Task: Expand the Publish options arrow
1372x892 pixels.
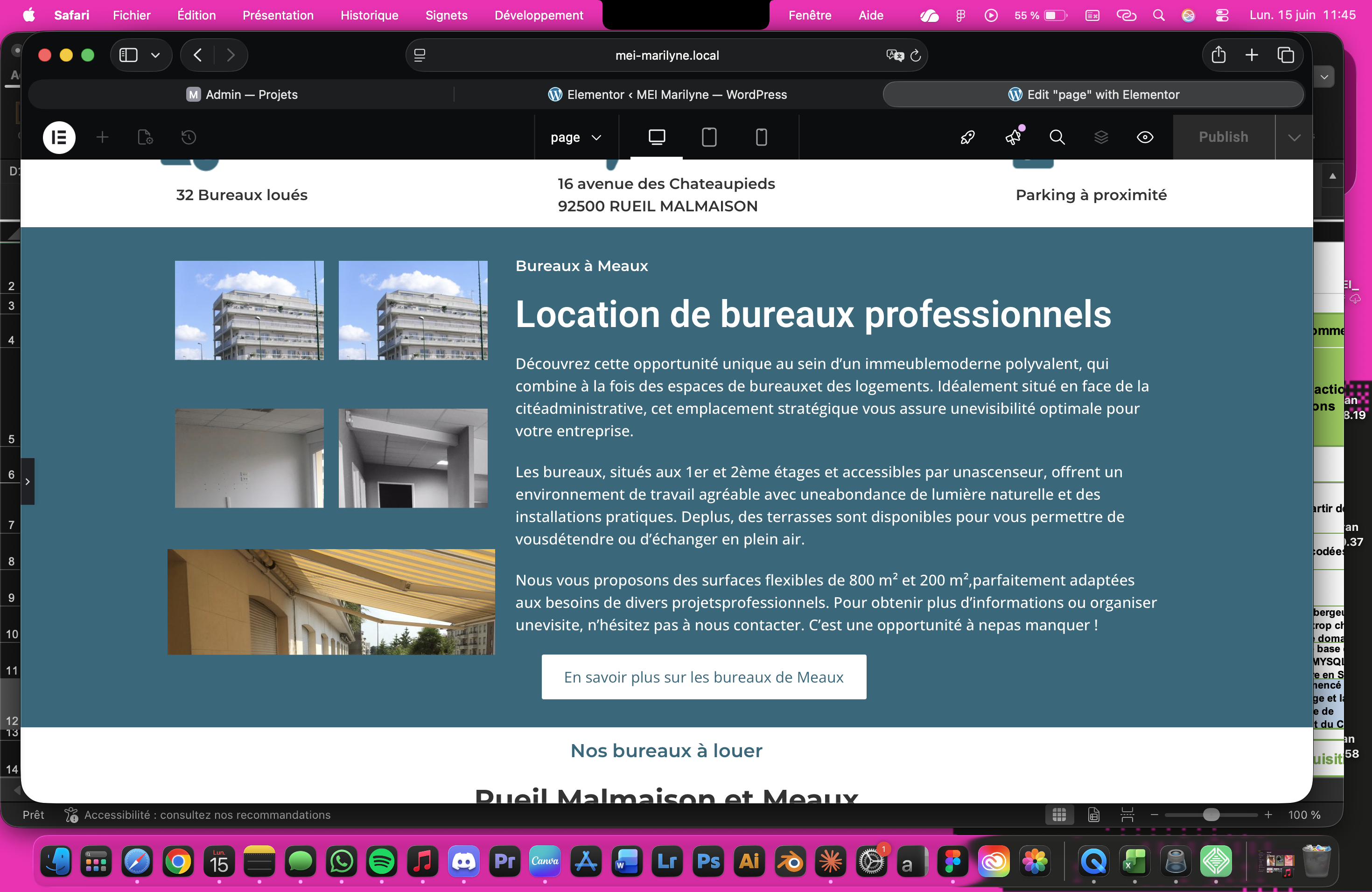Action: point(1294,137)
